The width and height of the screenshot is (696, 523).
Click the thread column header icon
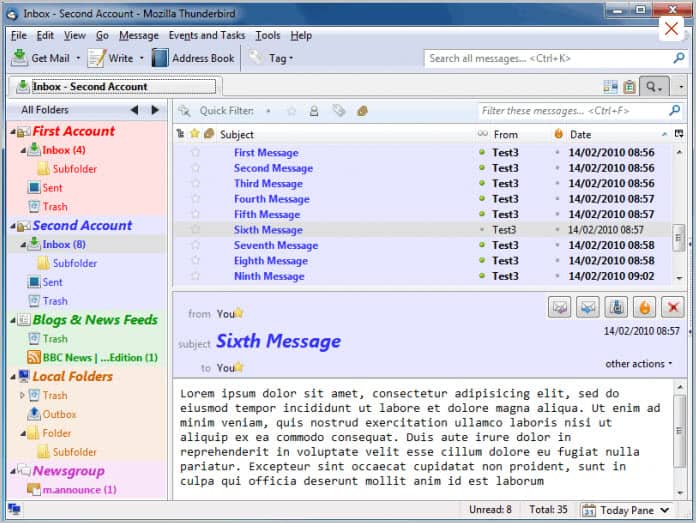[x=180, y=134]
